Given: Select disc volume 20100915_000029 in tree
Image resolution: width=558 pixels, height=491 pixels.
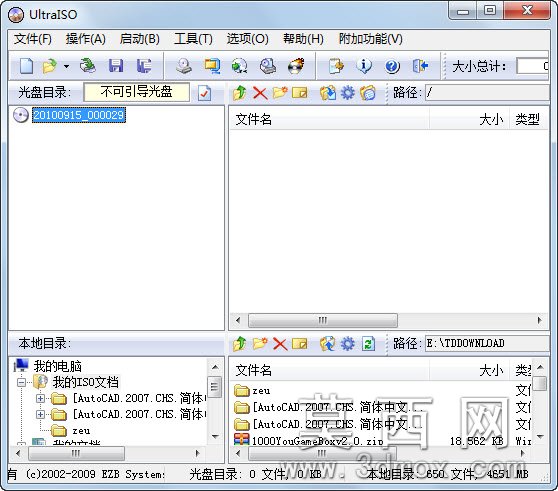Looking at the screenshot, I should pyautogui.click(x=79, y=115).
